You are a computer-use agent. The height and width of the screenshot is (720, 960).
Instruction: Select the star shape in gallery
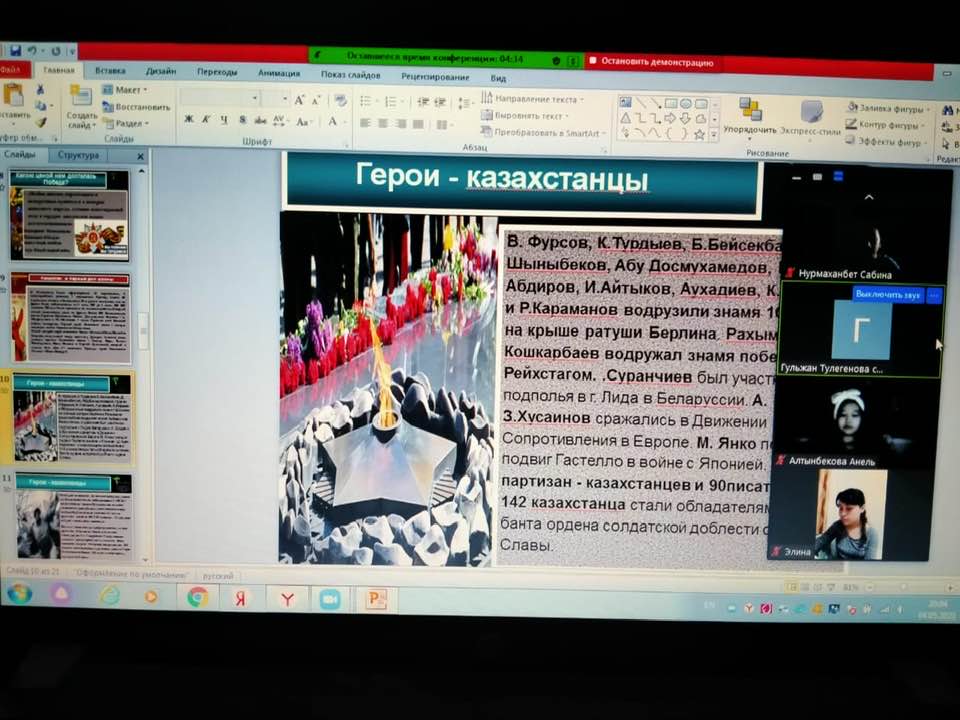point(699,135)
